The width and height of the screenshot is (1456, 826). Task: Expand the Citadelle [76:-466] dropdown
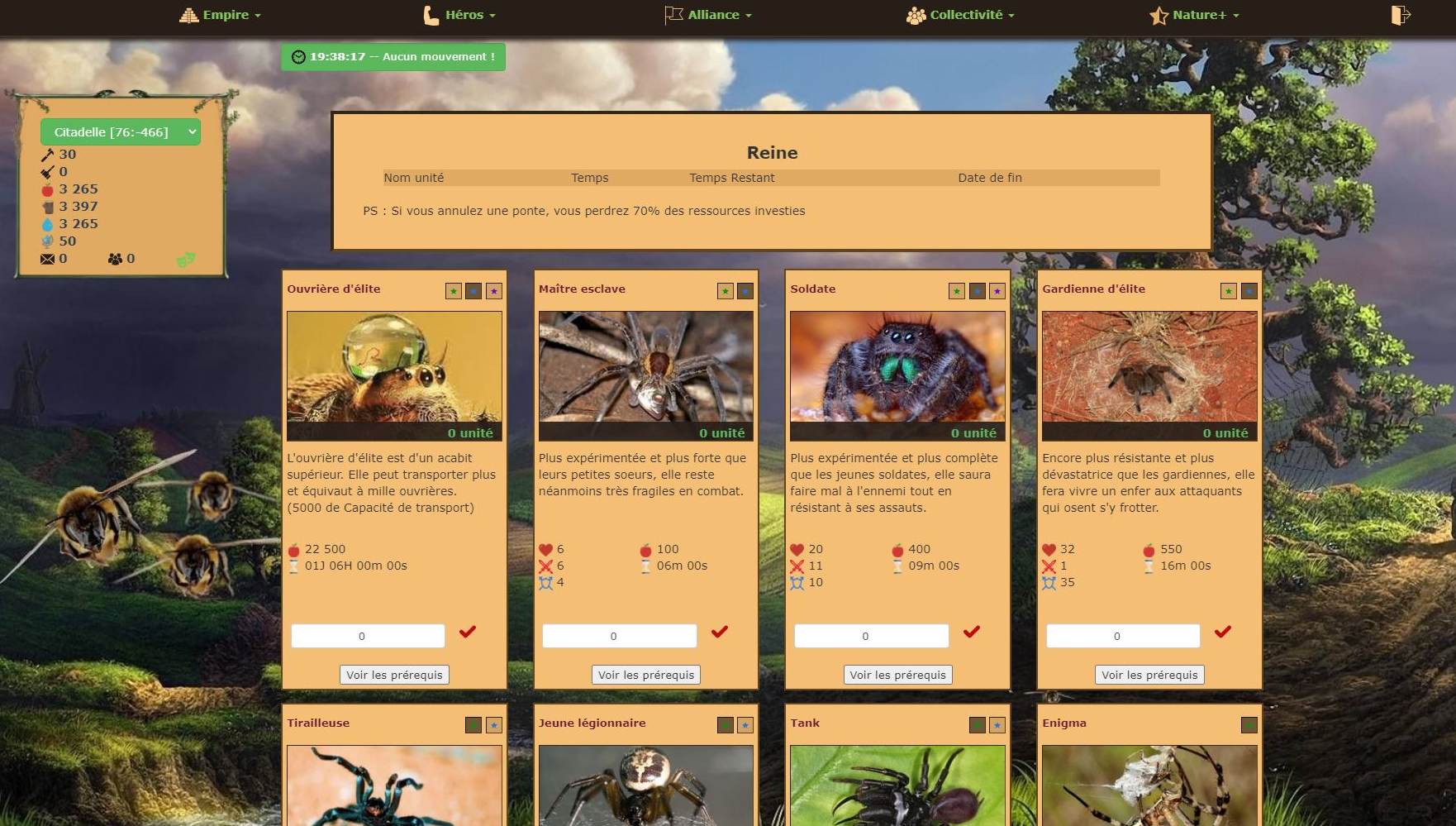[x=121, y=131]
